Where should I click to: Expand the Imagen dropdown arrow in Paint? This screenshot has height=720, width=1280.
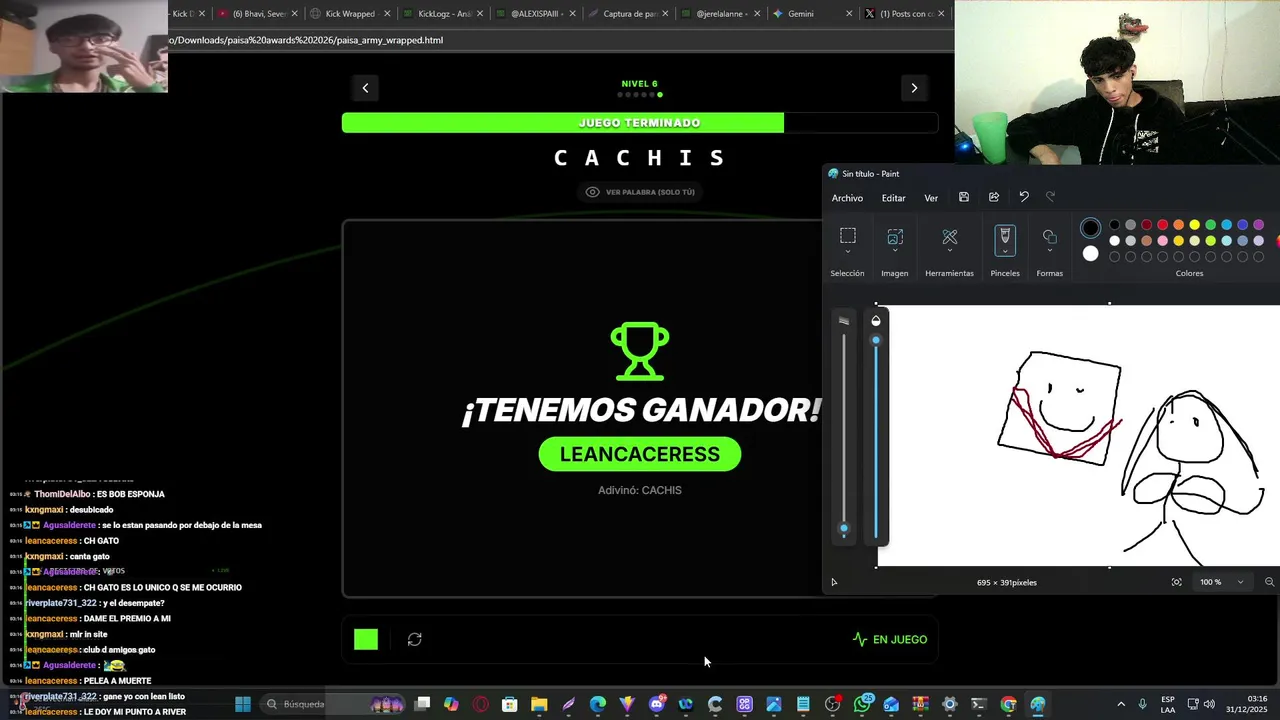pyautogui.click(x=895, y=251)
